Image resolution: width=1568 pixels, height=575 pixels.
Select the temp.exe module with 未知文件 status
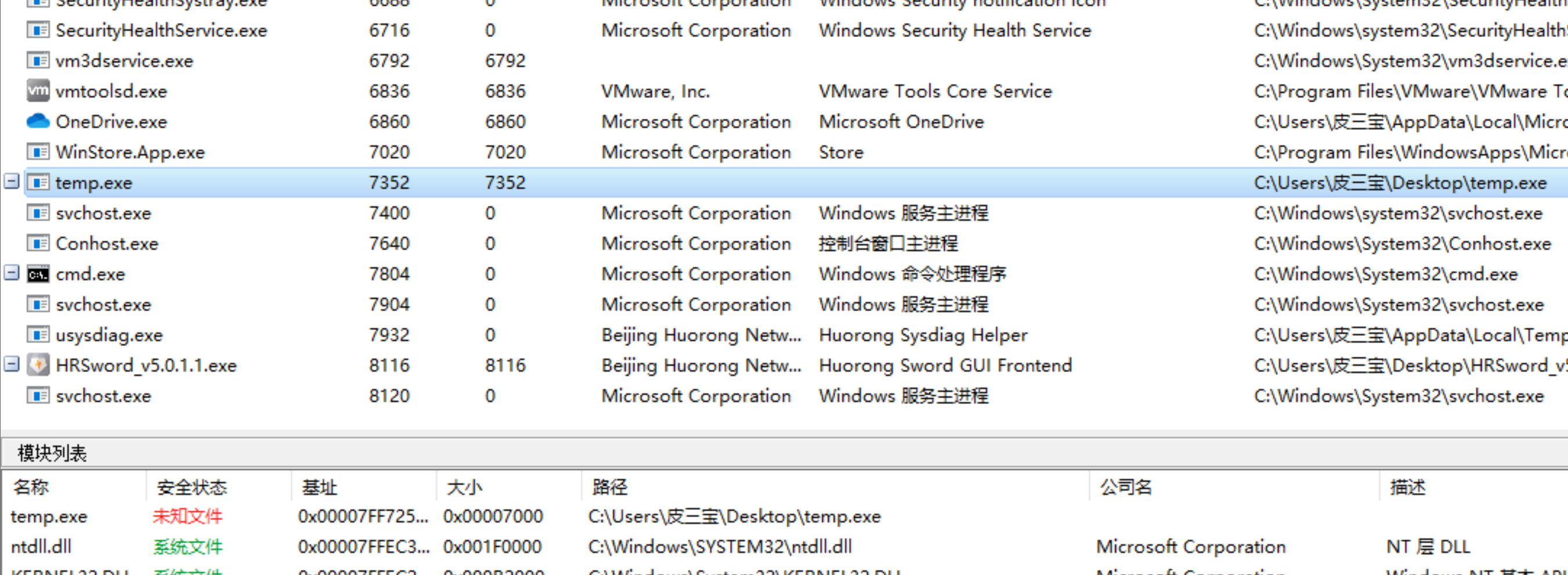coord(784,516)
